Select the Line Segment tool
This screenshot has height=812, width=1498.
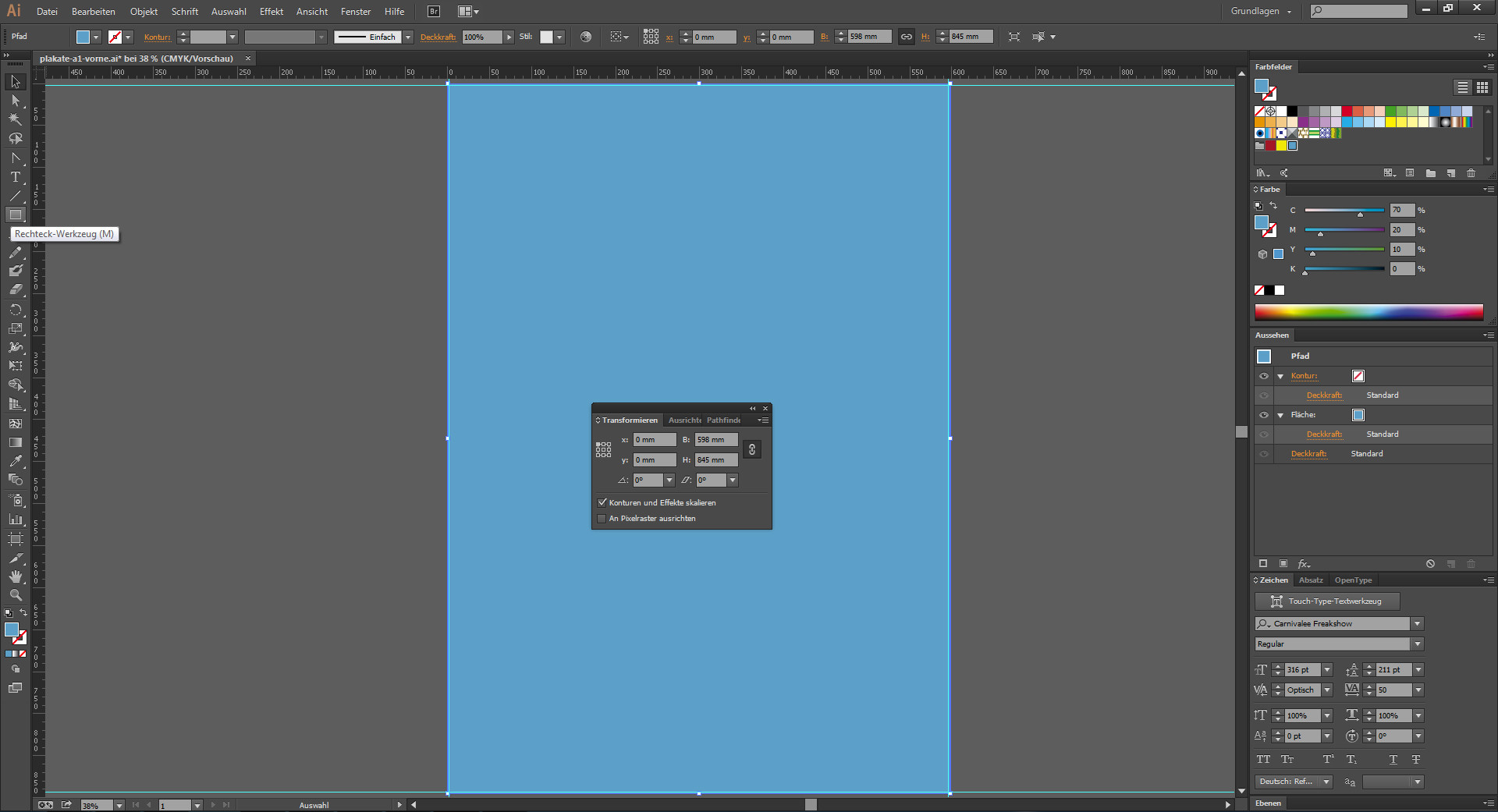click(15, 196)
